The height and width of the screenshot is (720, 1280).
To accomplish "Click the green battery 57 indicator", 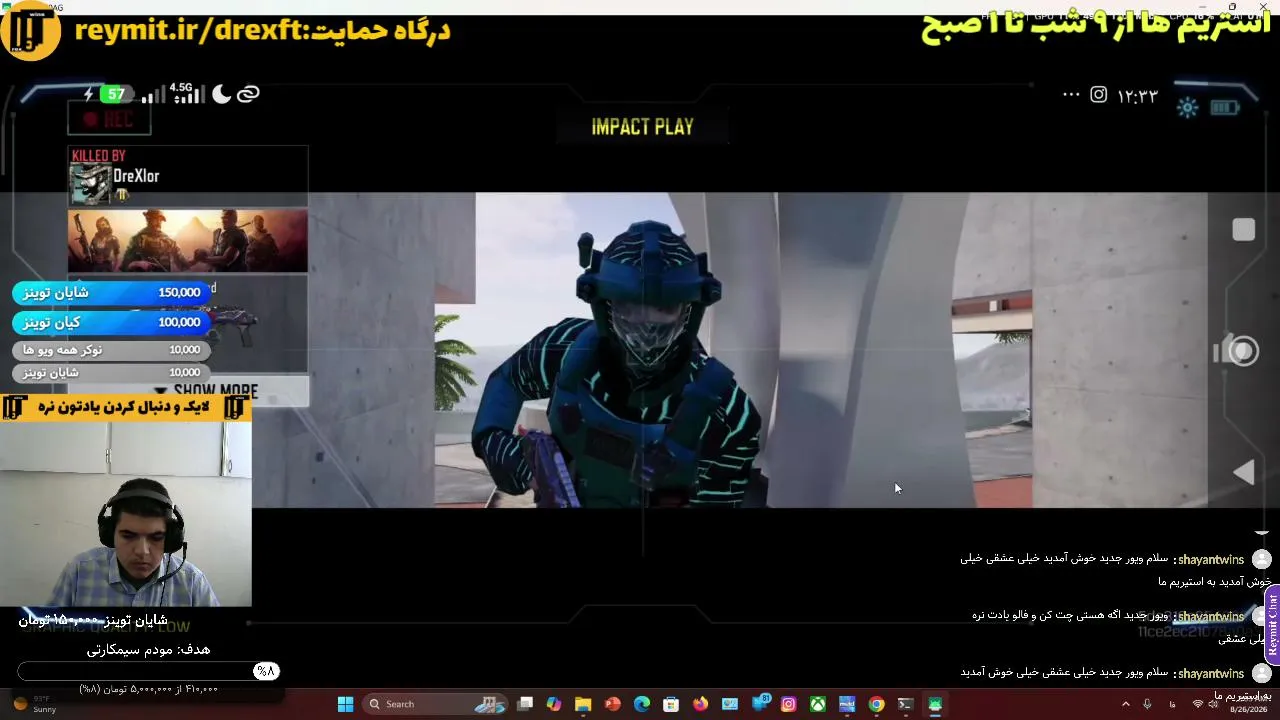I will click(x=116, y=94).
